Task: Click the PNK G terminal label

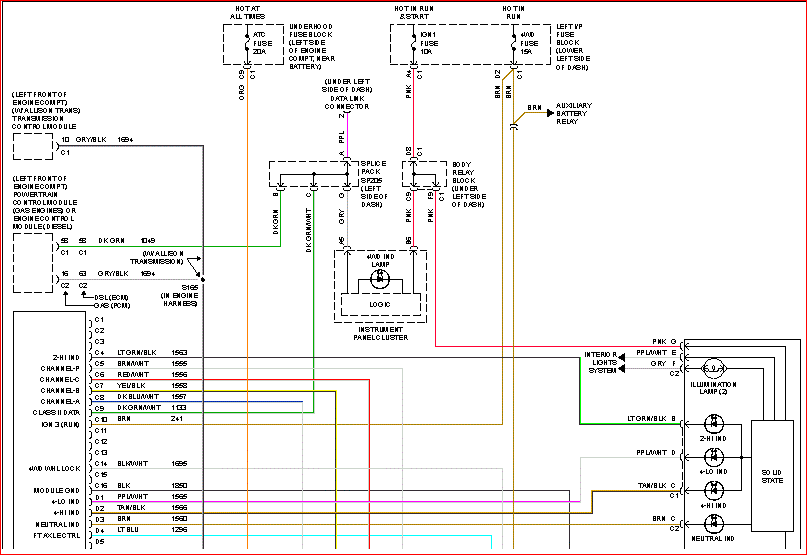Action: [x=664, y=342]
